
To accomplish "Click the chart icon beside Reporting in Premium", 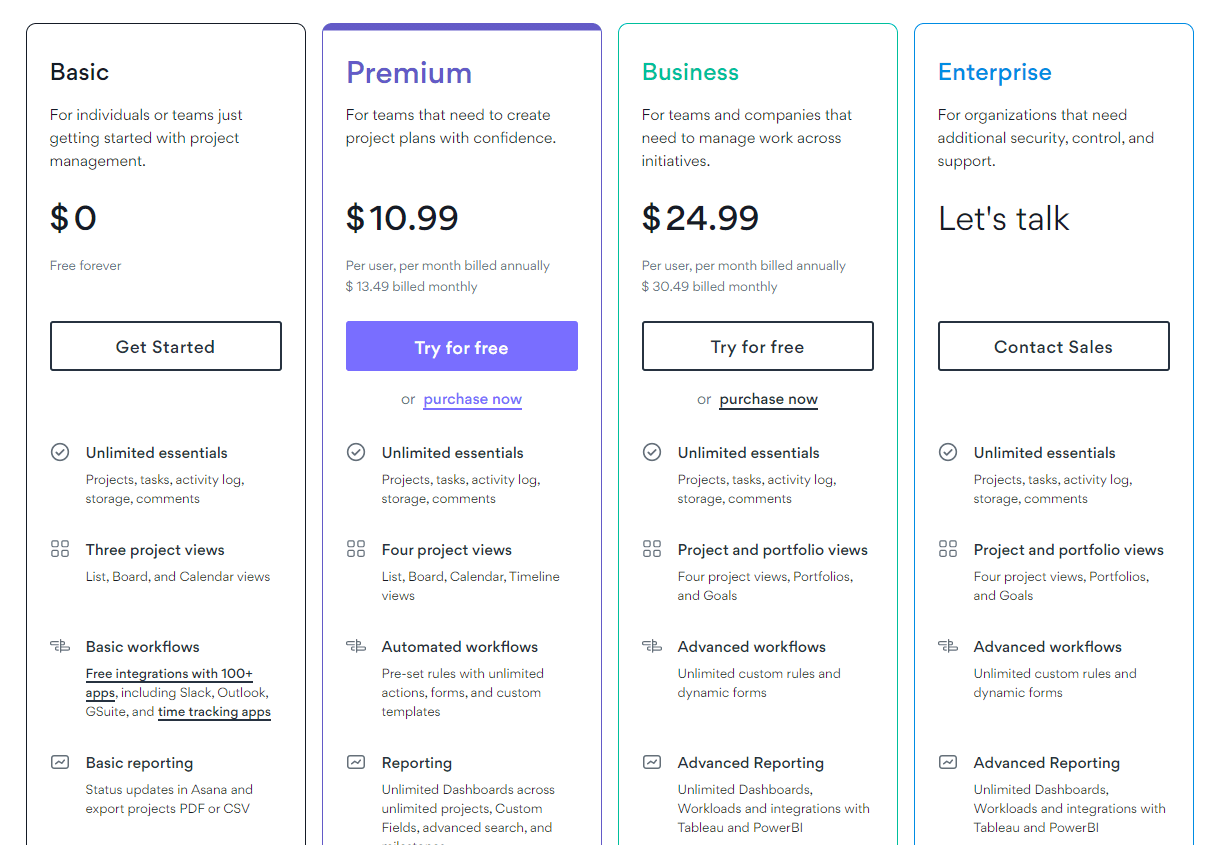I will [x=356, y=762].
